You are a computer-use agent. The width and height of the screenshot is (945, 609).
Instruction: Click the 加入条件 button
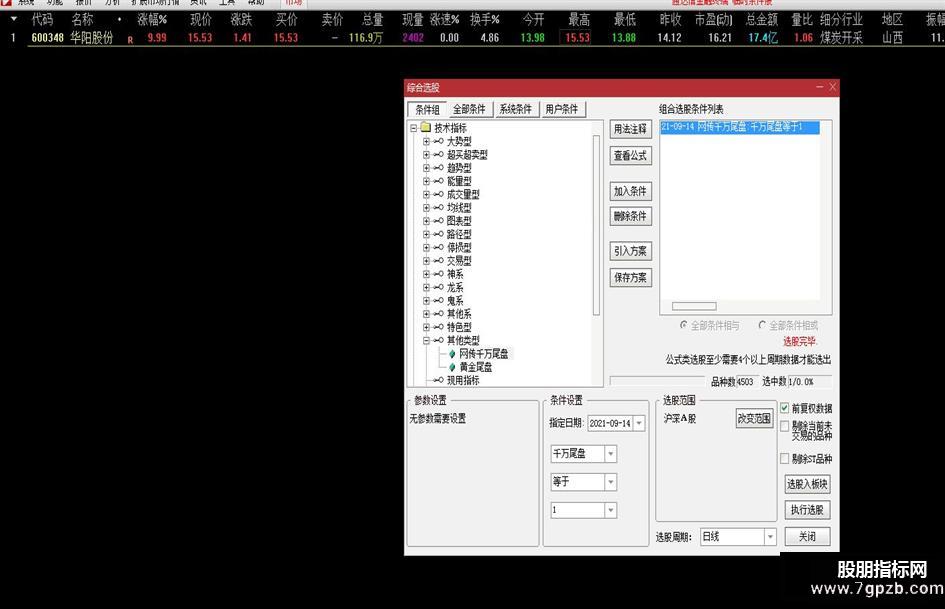coord(630,191)
